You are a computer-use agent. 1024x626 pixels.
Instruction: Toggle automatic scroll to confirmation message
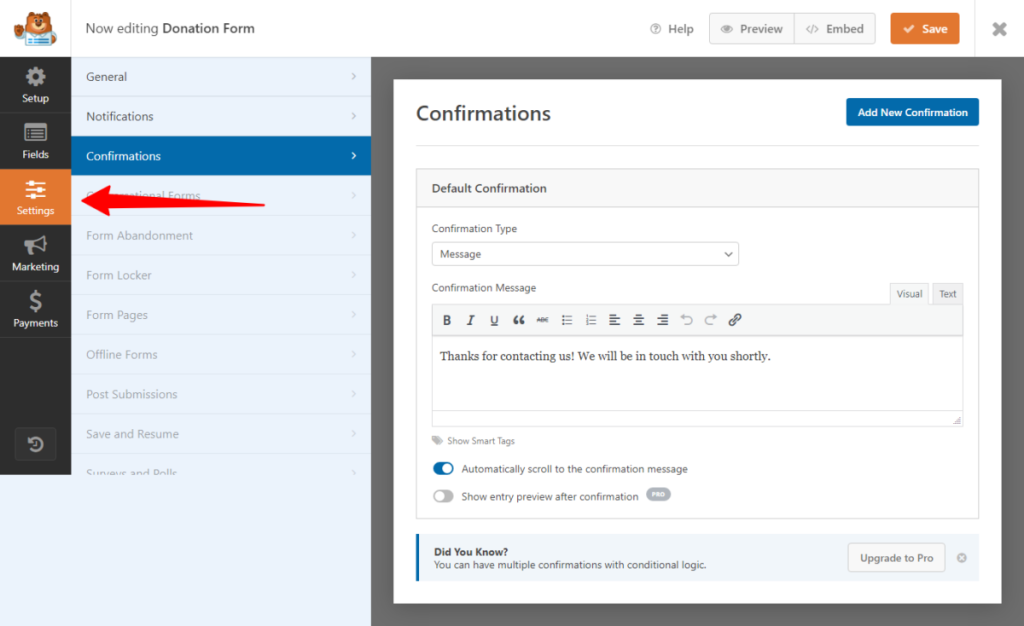point(443,468)
